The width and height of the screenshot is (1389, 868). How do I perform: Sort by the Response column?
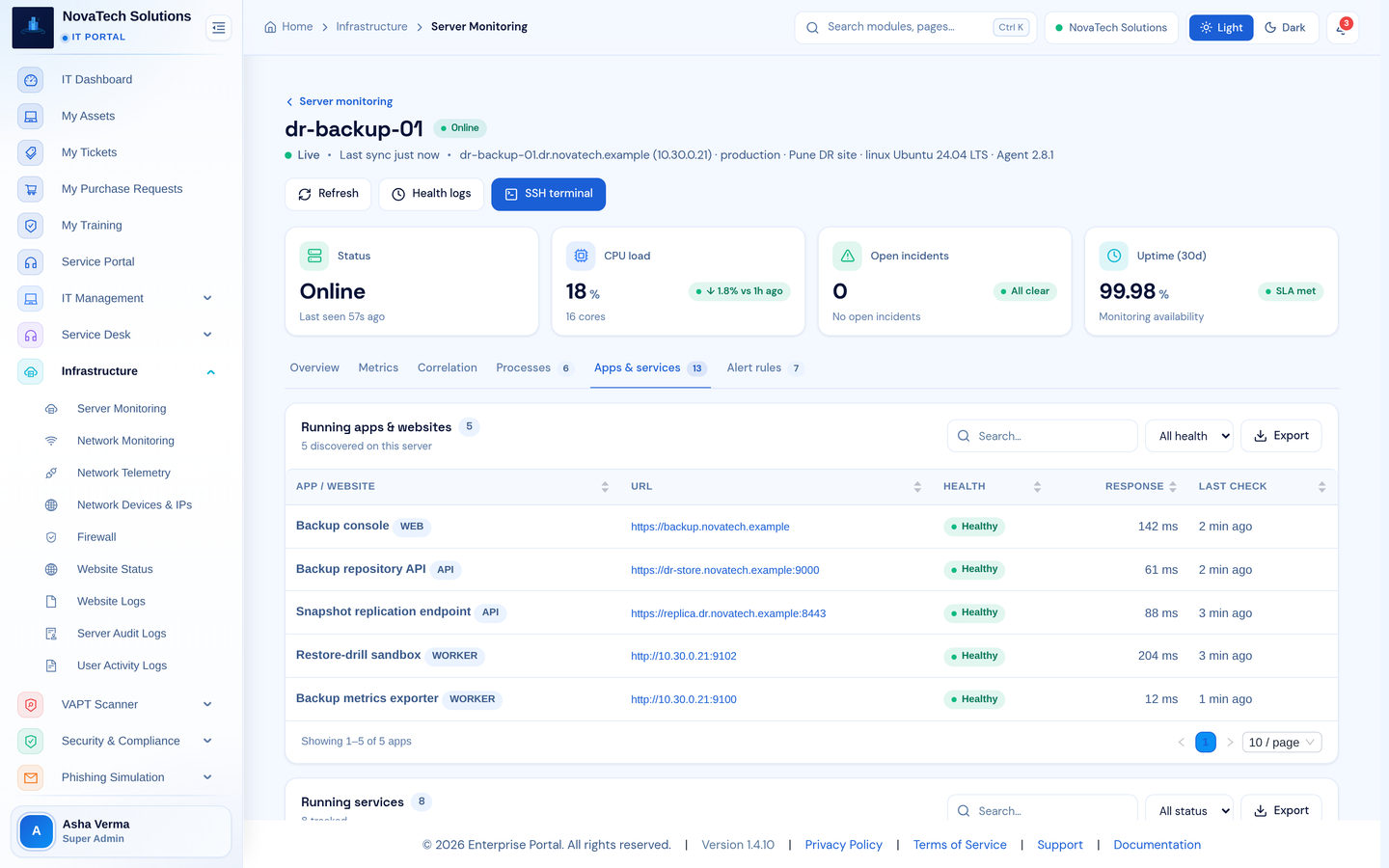click(x=1141, y=487)
